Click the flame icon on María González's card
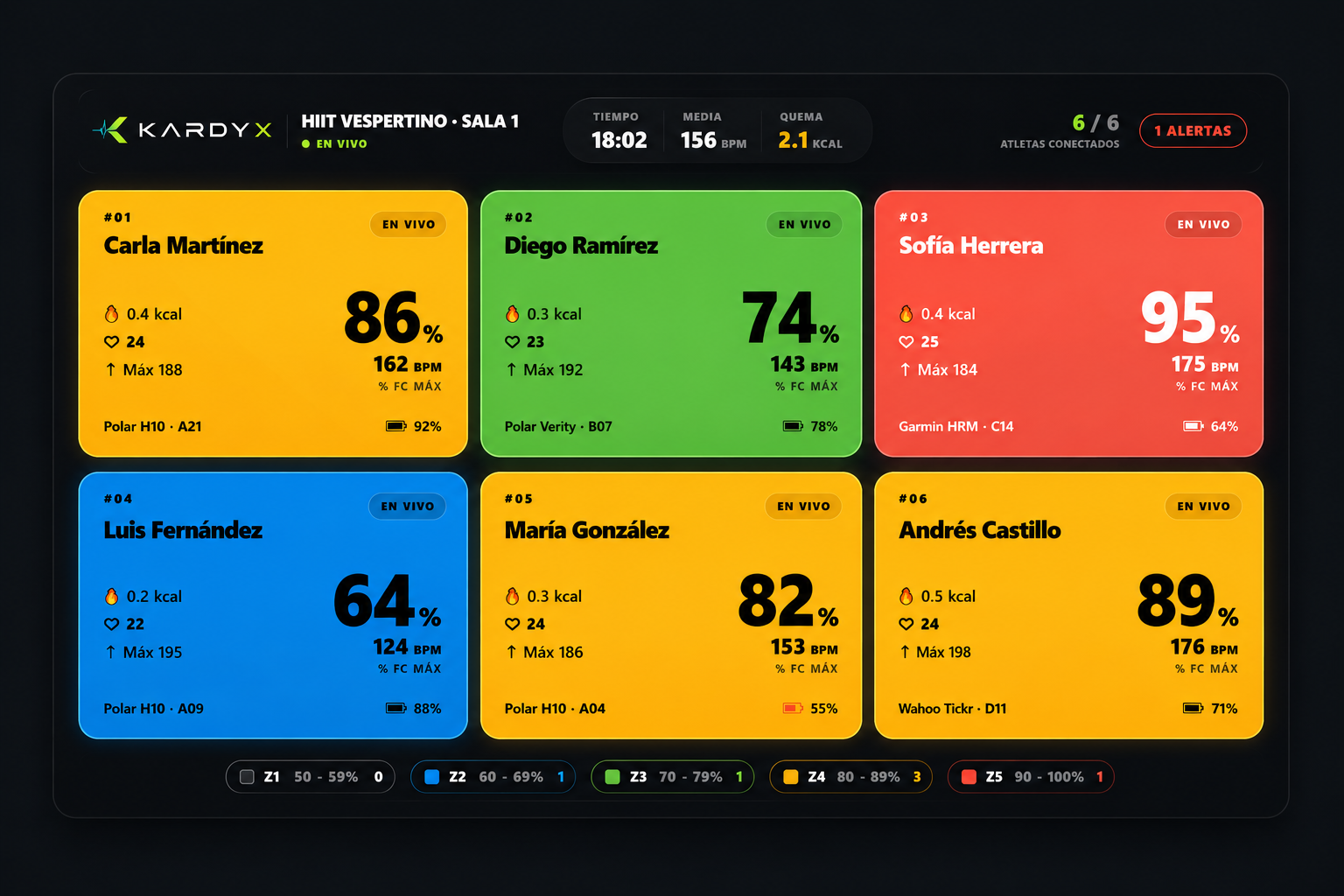Screen dimensions: 1344x896 tap(512, 597)
